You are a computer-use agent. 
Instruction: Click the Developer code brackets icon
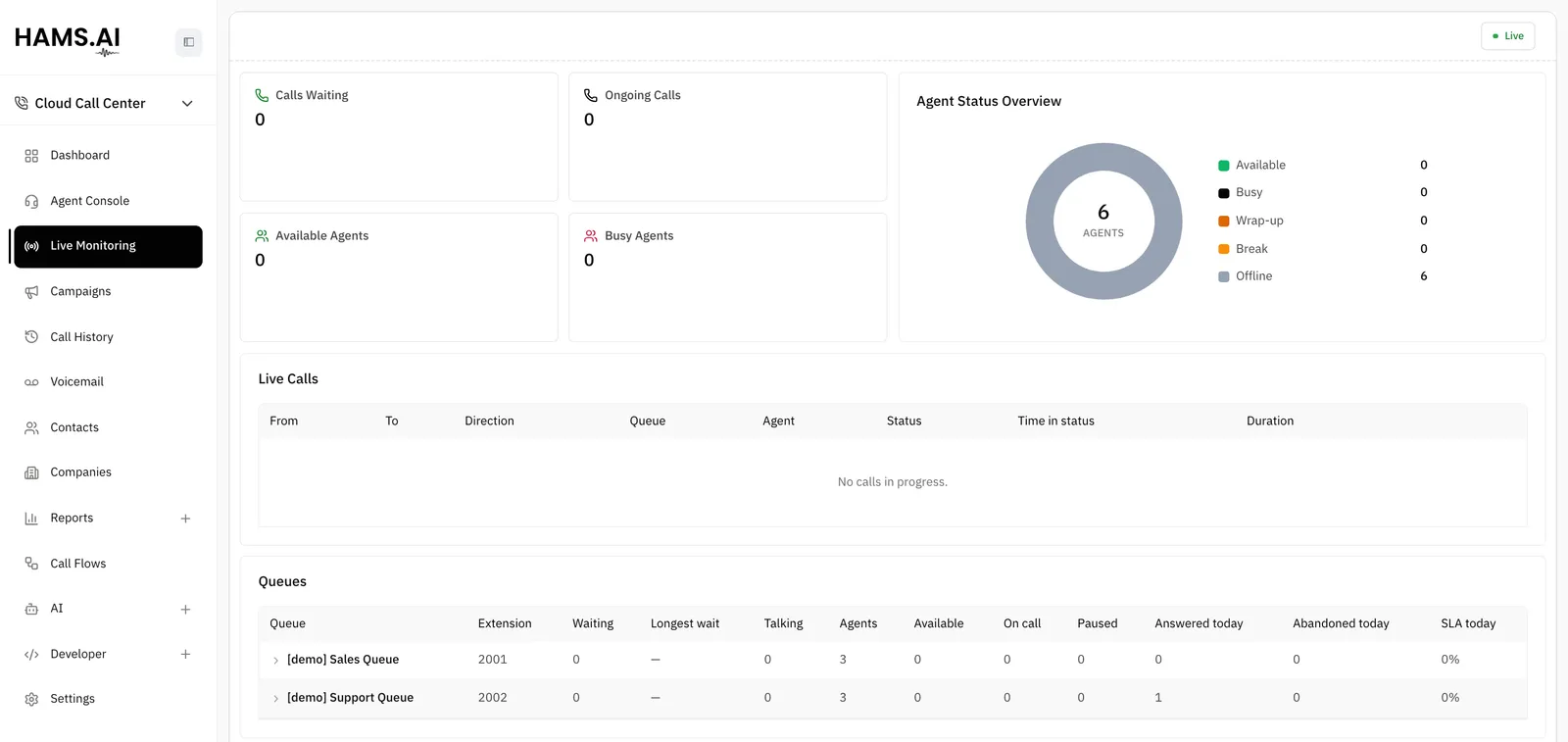[31, 655]
